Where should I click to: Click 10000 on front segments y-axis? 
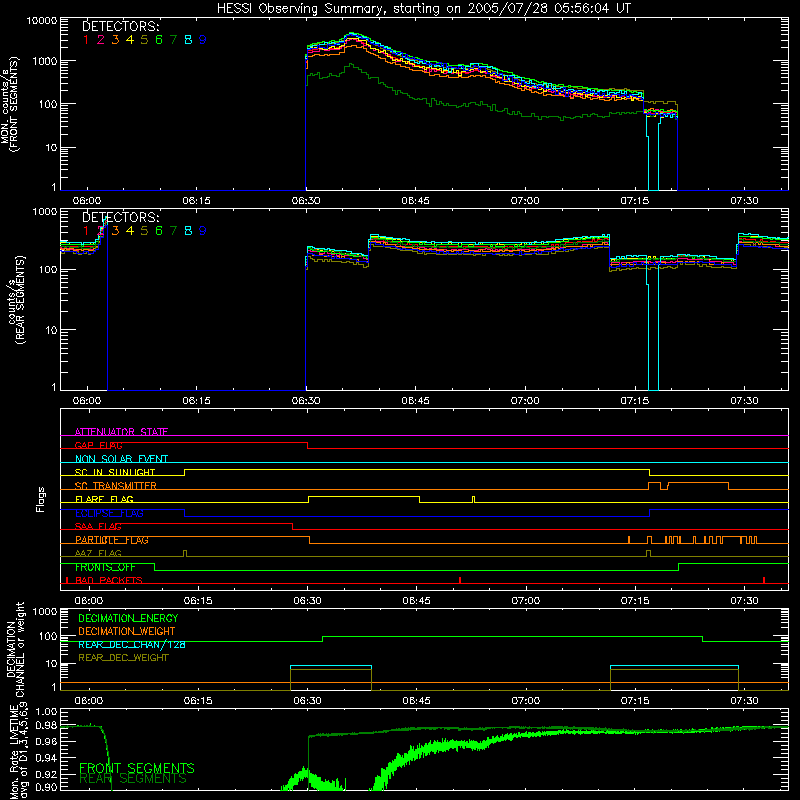[x=42, y=21]
